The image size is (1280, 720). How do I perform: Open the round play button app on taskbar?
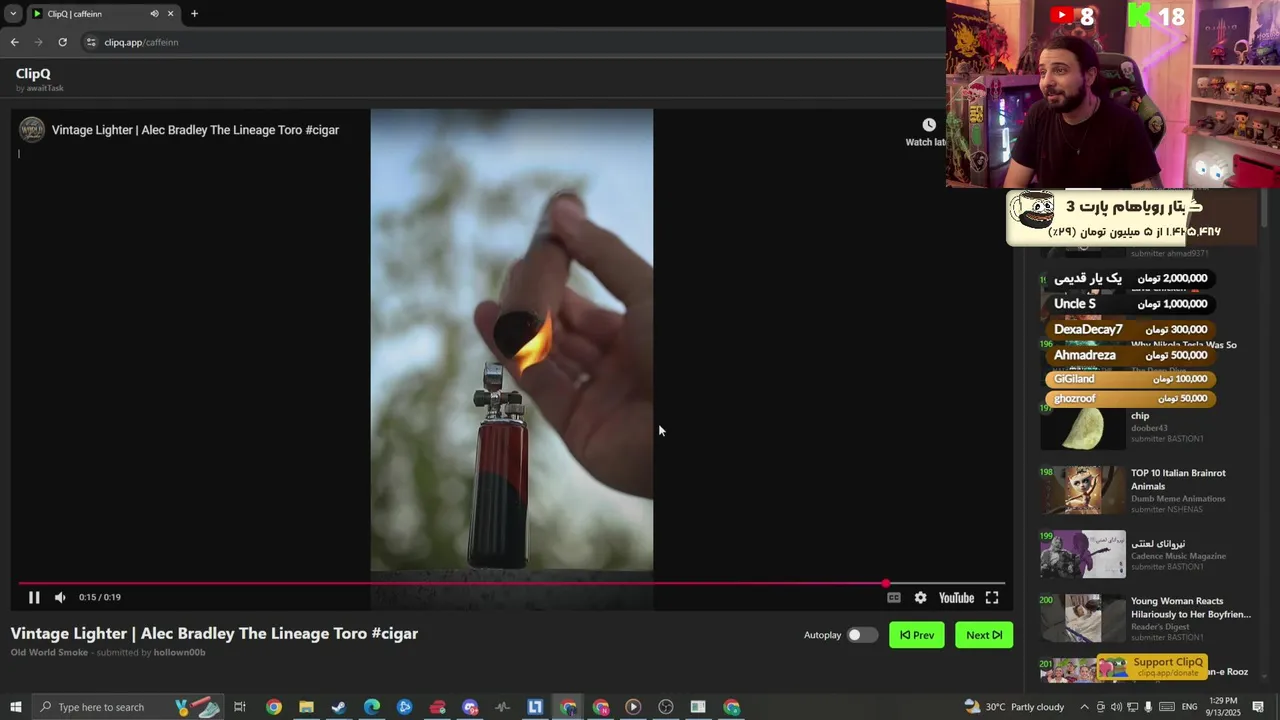633,707
